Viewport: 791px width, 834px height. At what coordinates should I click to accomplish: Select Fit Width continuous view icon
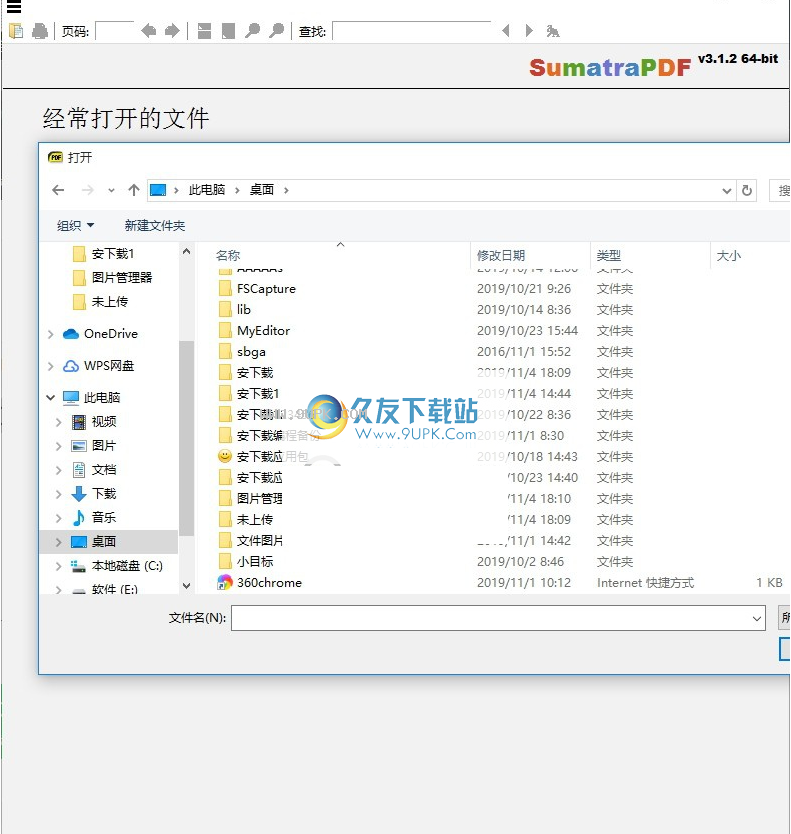pyautogui.click(x=204, y=31)
